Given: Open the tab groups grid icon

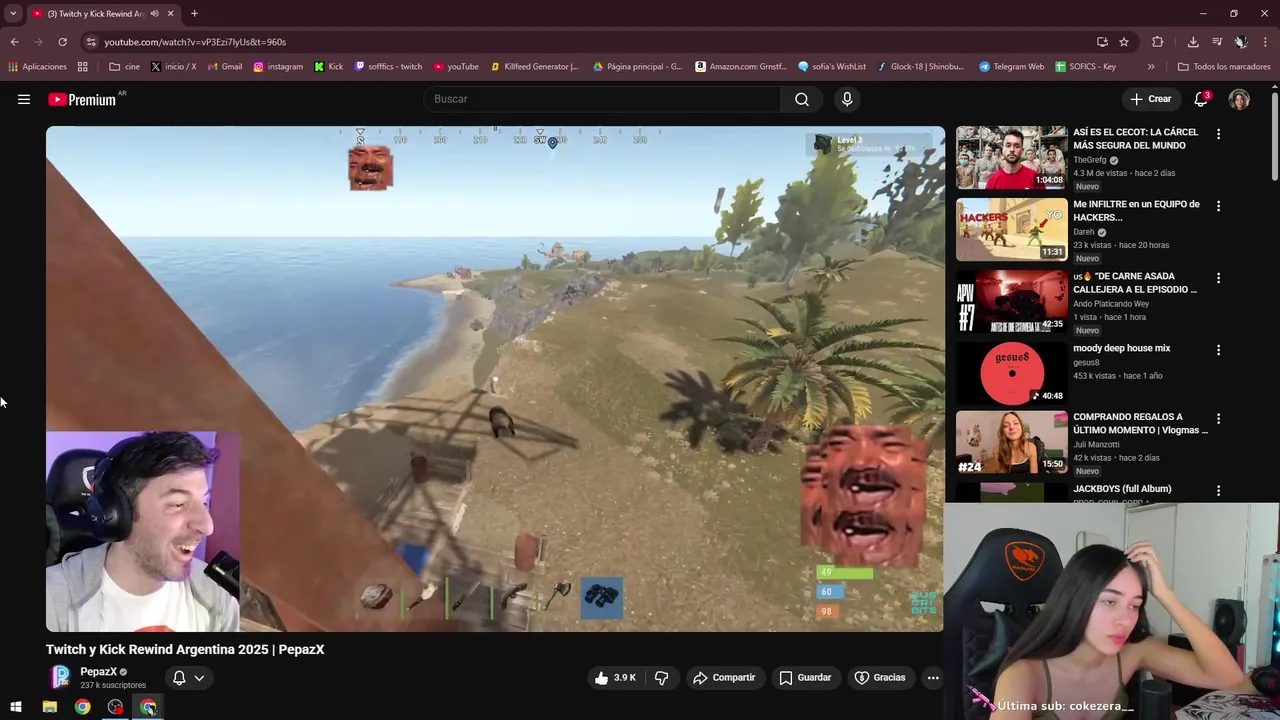Looking at the screenshot, I should pos(83,67).
